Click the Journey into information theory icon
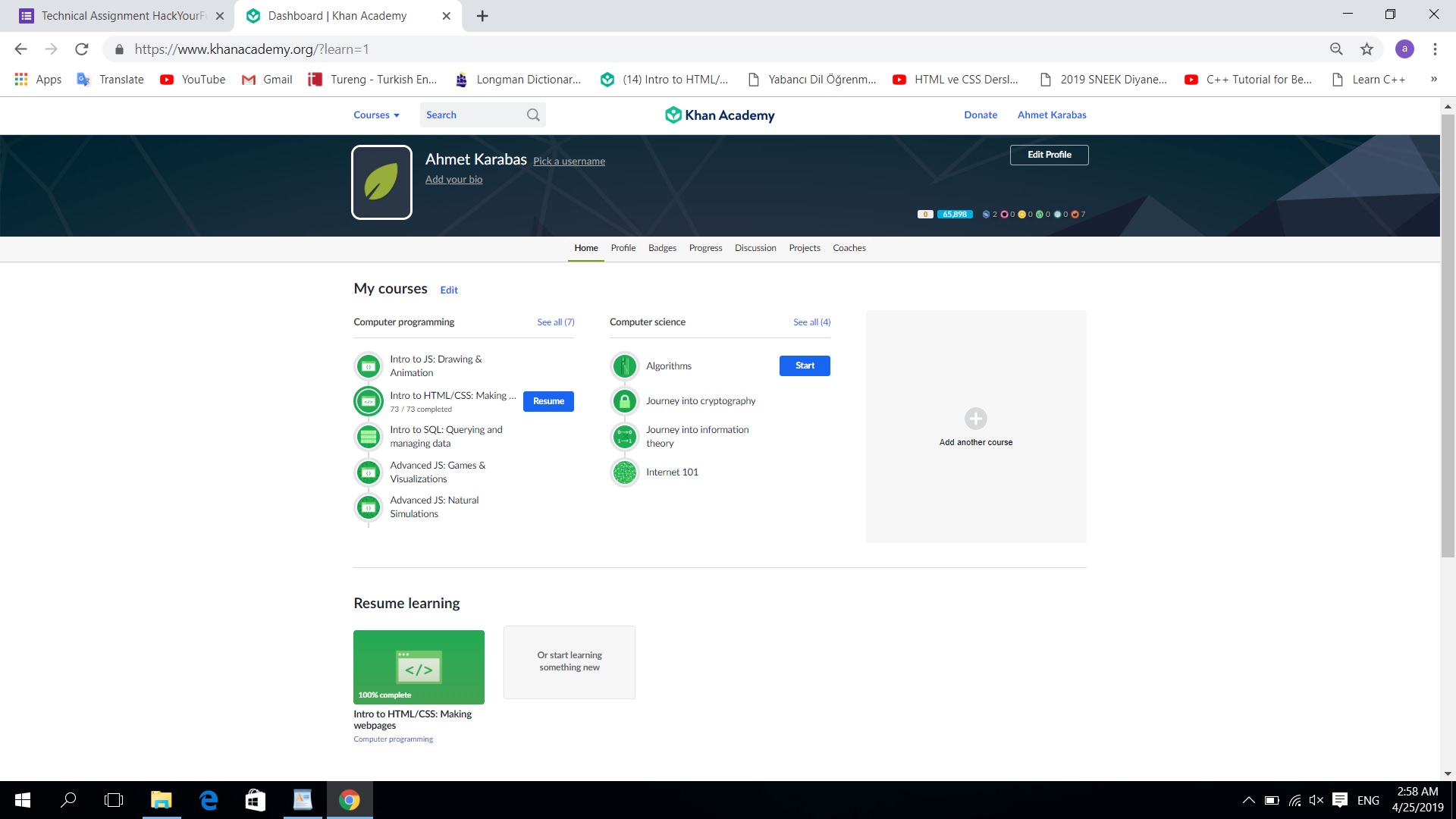 [x=625, y=436]
